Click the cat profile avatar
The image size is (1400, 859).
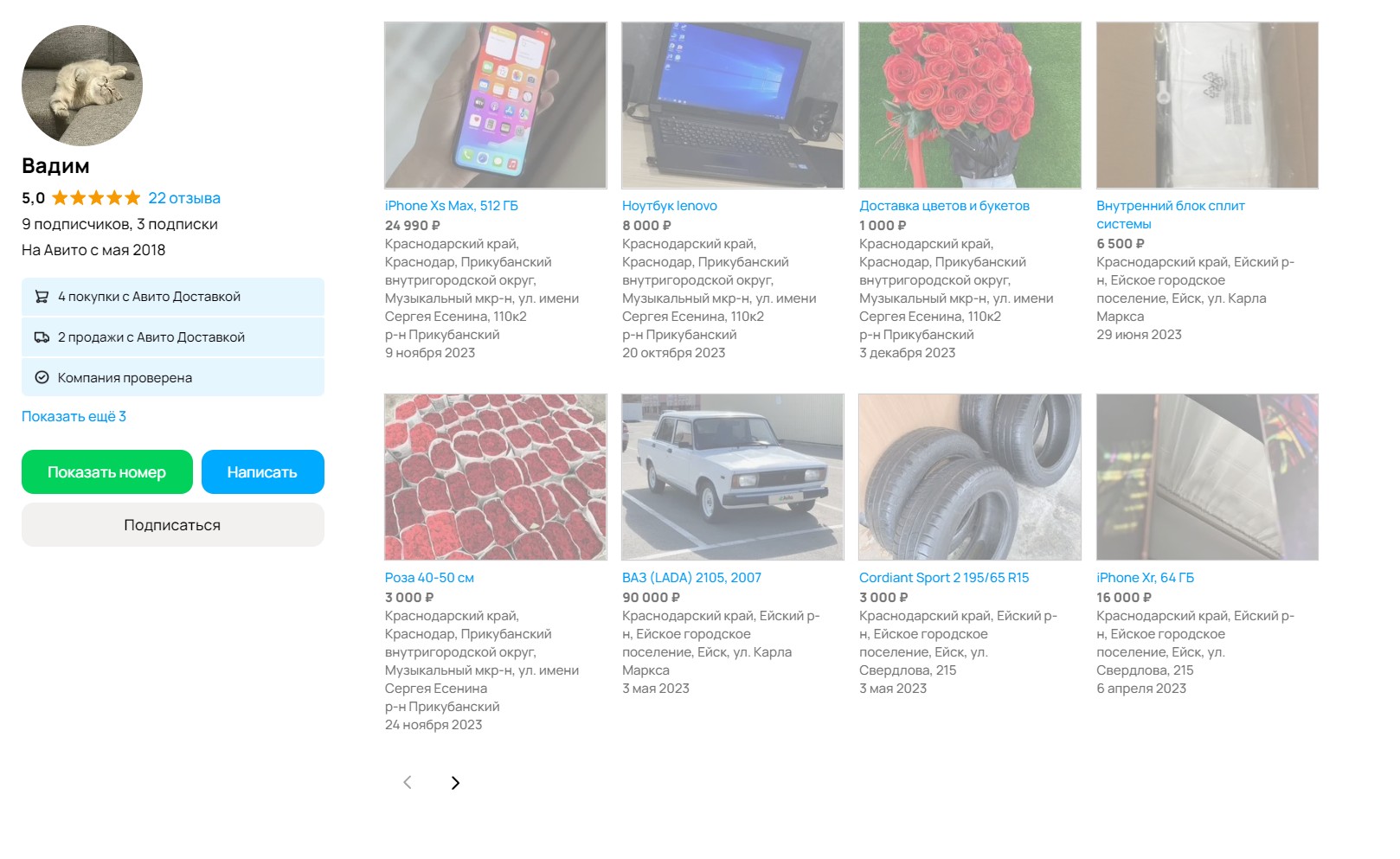(82, 86)
